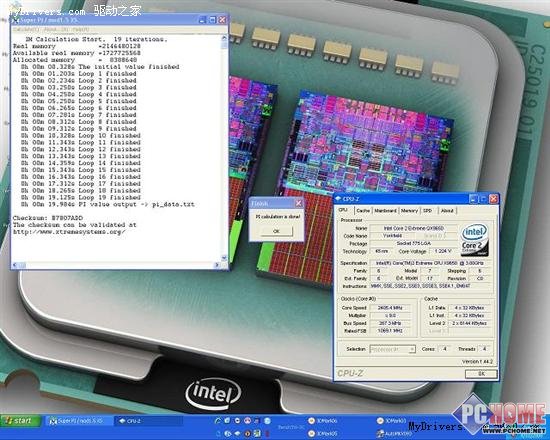This screenshot has width=550, height=440.
Task: Click the Multiplier value field
Action: coord(390,315)
